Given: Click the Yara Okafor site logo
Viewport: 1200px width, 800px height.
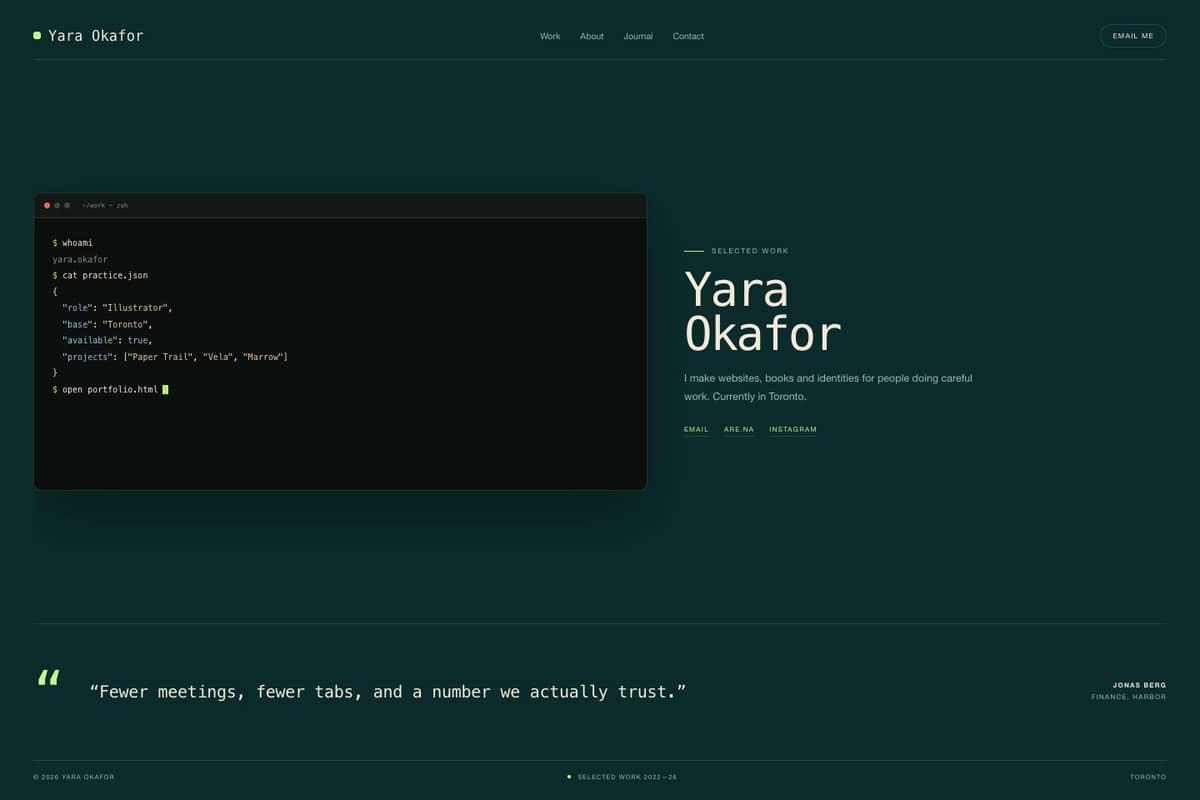Looking at the screenshot, I should (88, 36).
